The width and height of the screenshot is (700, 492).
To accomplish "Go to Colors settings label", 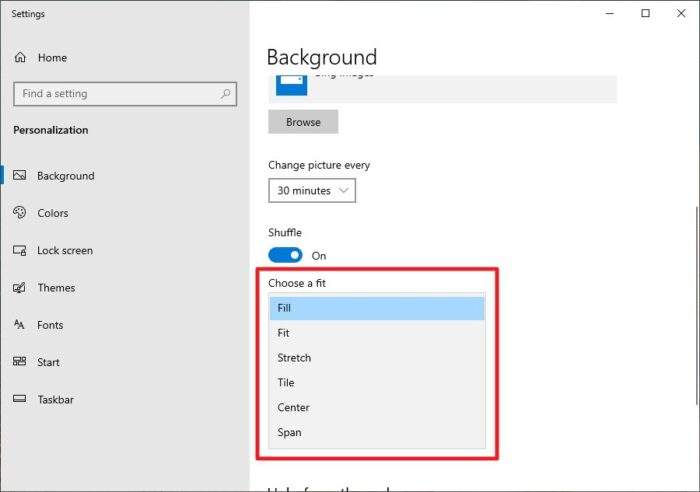I will pyautogui.click(x=53, y=213).
